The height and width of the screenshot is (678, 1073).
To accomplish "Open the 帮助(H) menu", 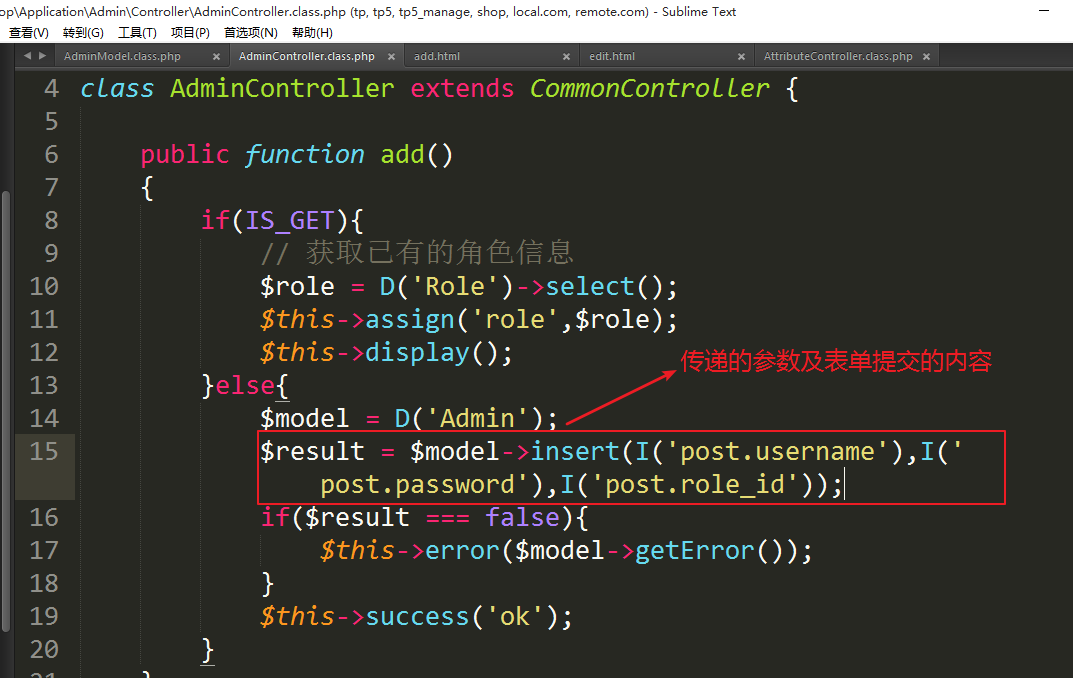I will (312, 33).
